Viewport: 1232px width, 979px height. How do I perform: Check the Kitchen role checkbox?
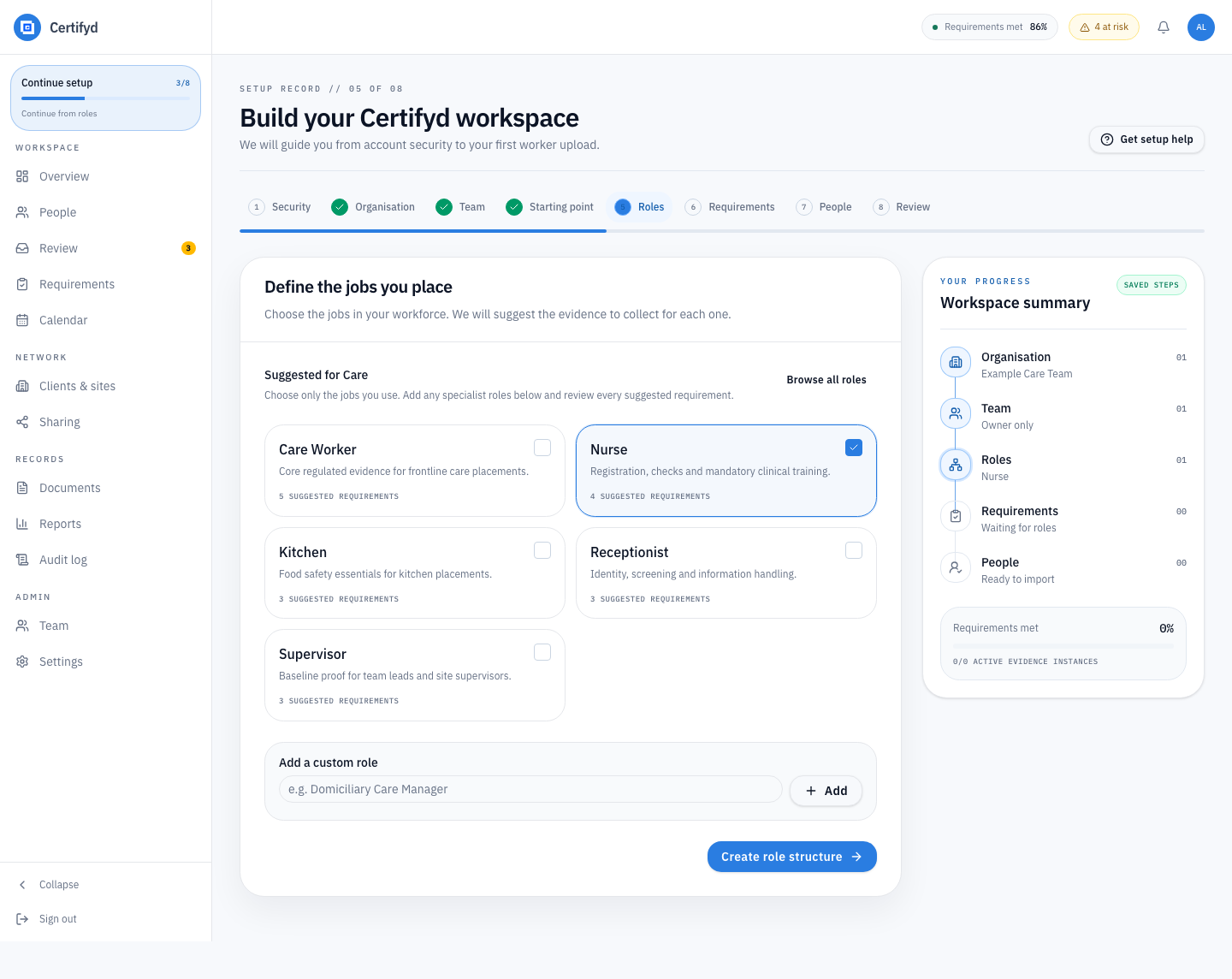coord(542,550)
